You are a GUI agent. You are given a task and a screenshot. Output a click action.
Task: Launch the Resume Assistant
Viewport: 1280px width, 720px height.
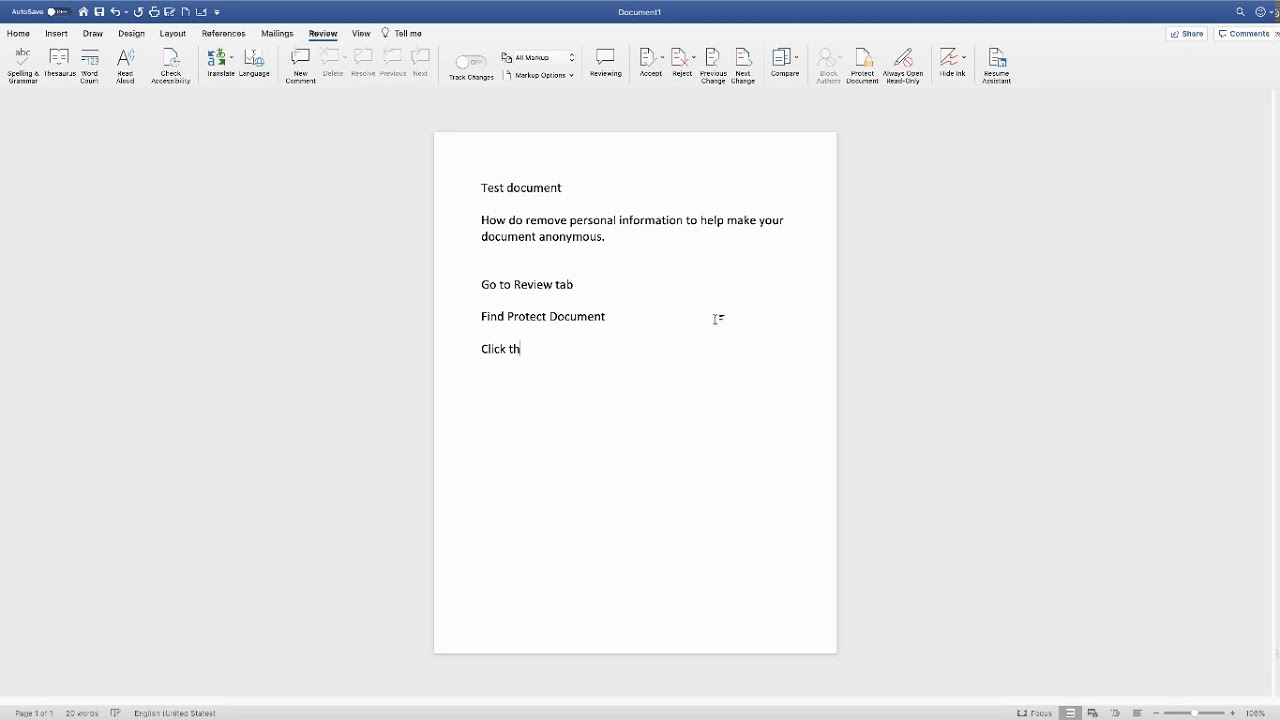coord(996,65)
